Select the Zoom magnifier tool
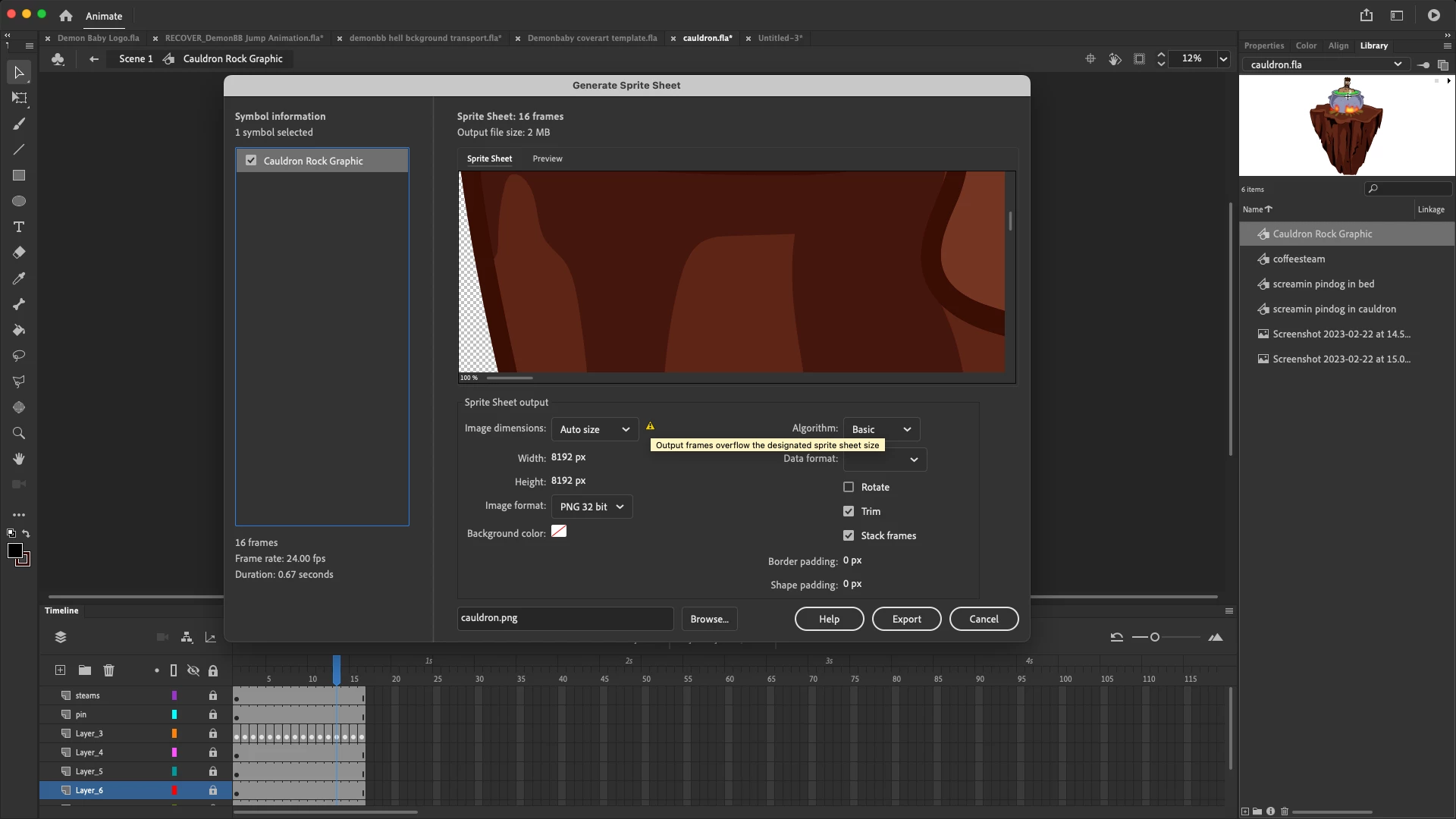Screen dimensions: 1456x819 (x=19, y=433)
